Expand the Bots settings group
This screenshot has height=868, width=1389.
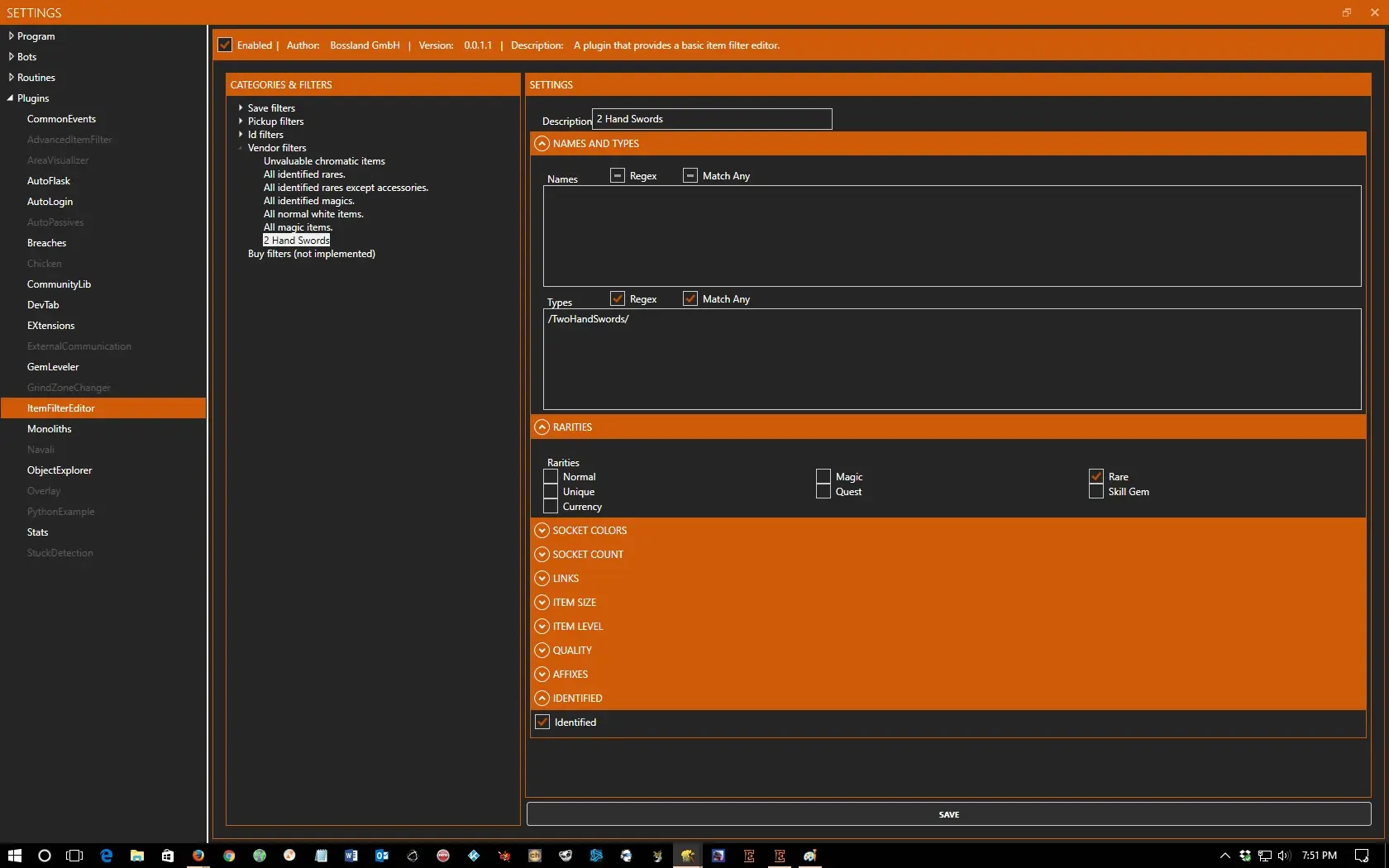pyautogui.click(x=11, y=57)
